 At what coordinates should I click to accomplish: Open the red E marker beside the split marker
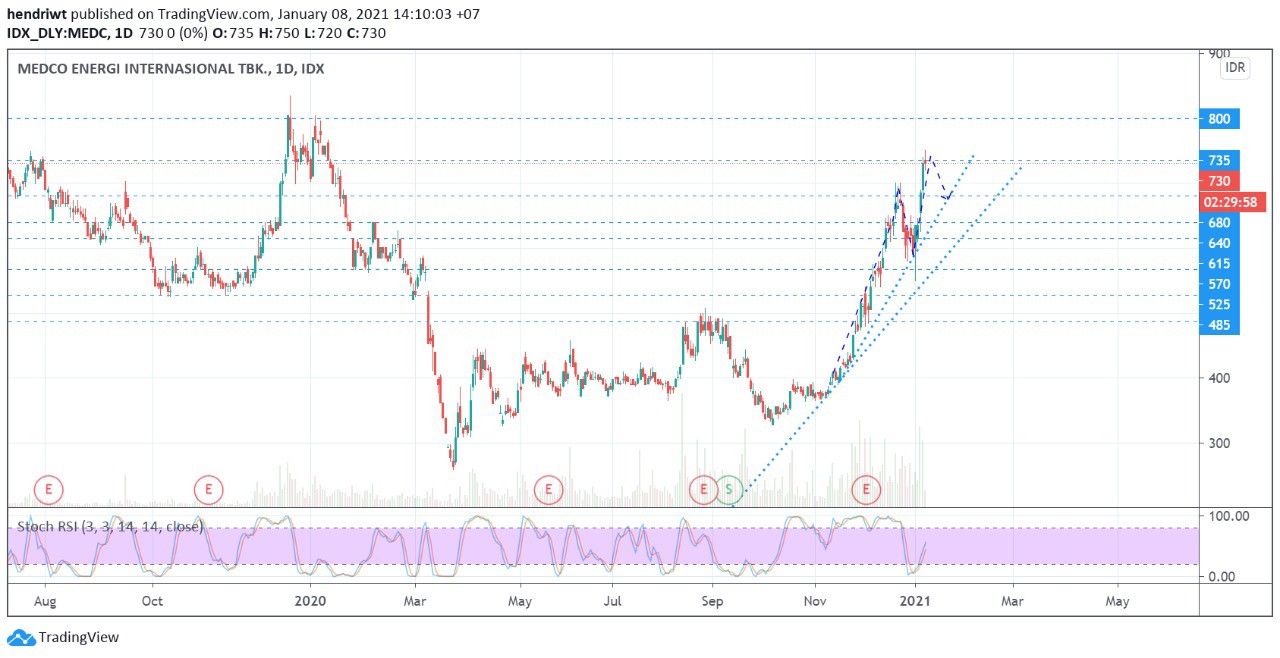point(704,490)
